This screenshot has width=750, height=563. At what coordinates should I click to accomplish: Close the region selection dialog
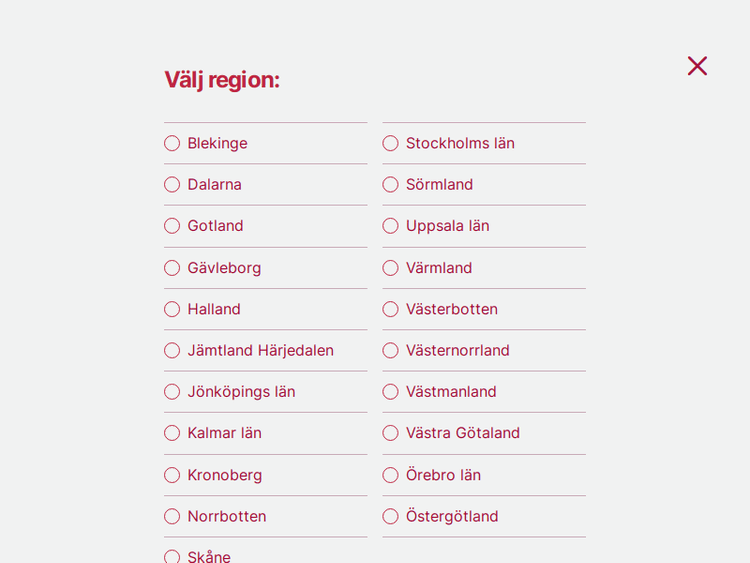(x=697, y=66)
